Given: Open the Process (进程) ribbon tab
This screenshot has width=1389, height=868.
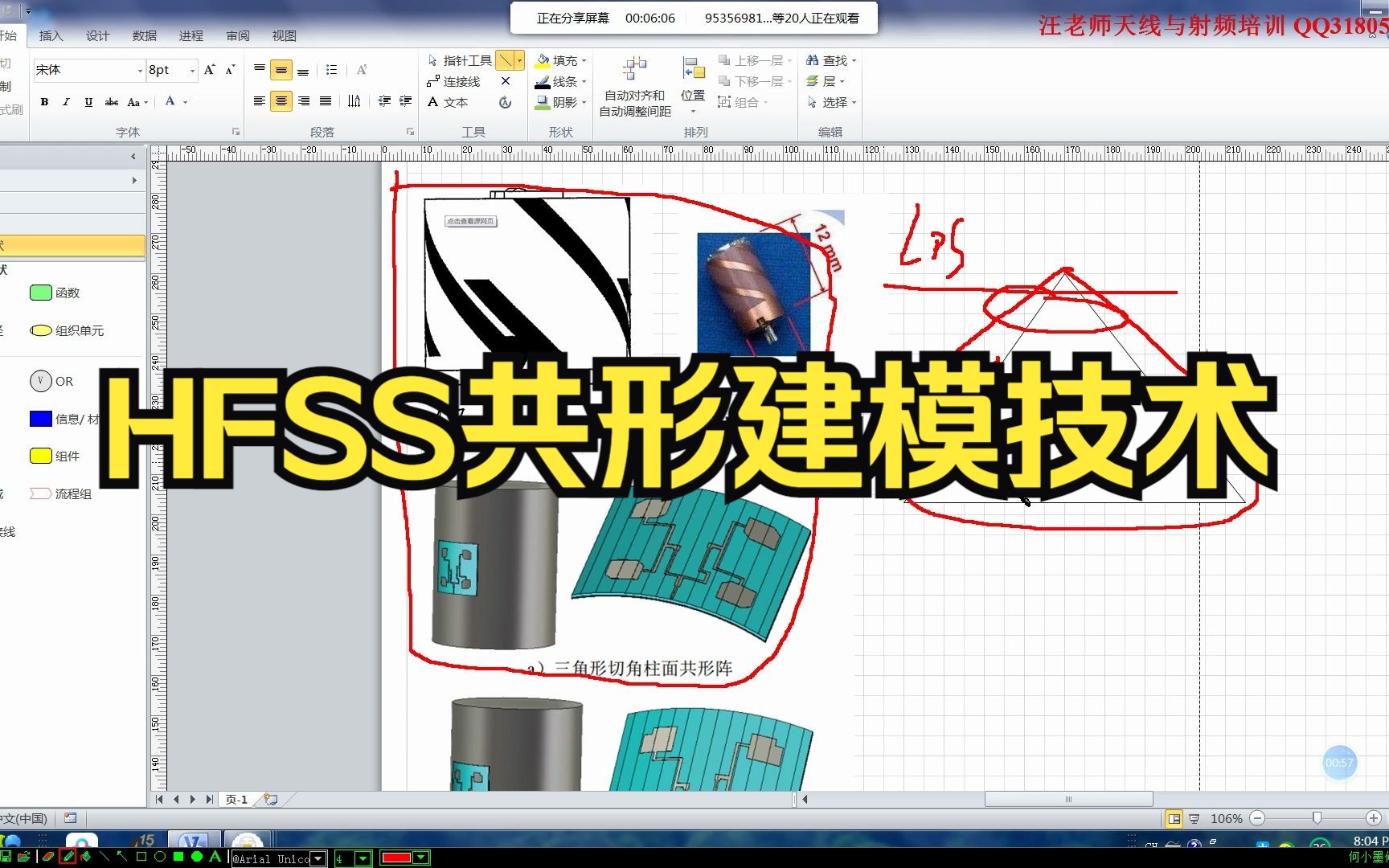Looking at the screenshot, I should (x=191, y=36).
